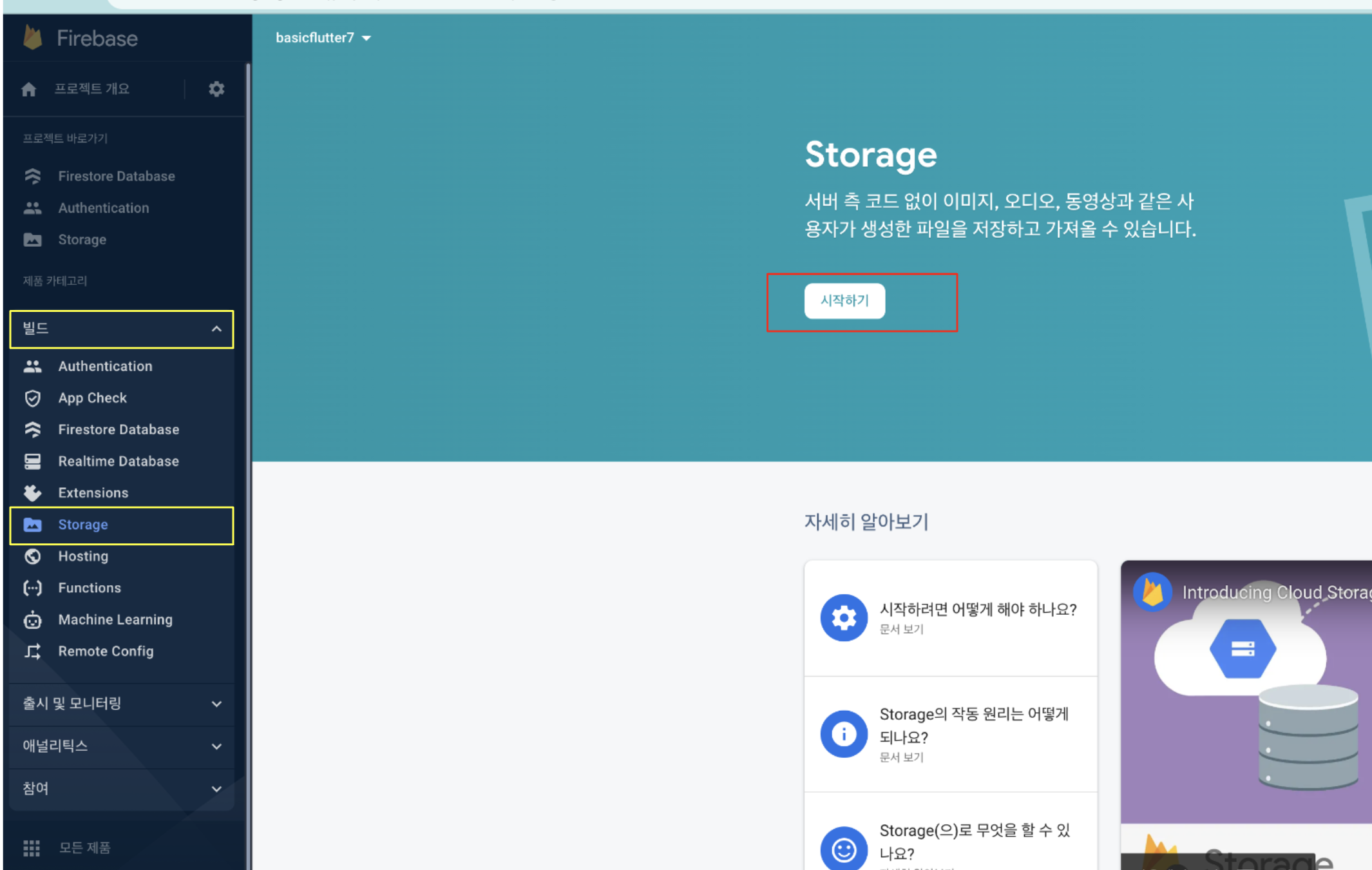
Task: Select Realtime Database in Build menu
Action: 119,461
